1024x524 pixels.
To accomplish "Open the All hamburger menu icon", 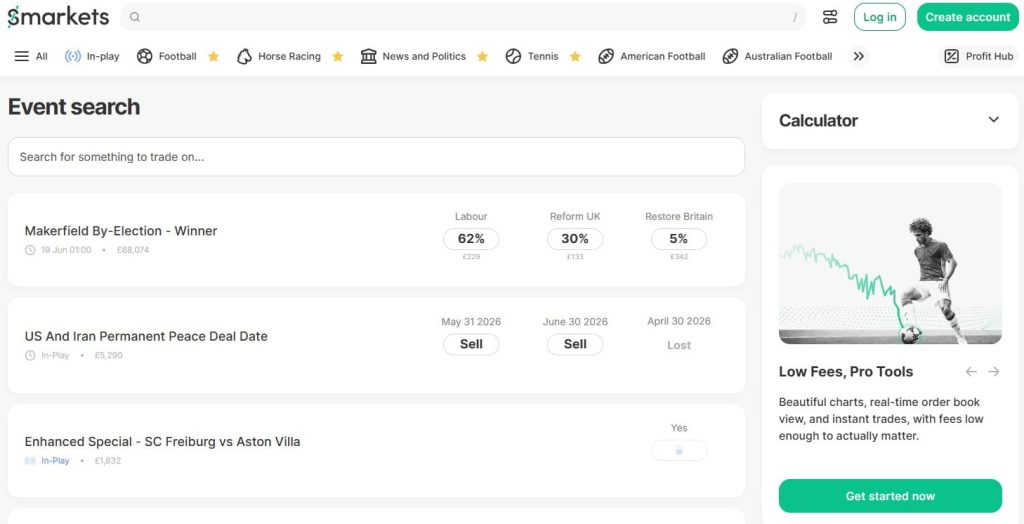I will [x=22, y=56].
